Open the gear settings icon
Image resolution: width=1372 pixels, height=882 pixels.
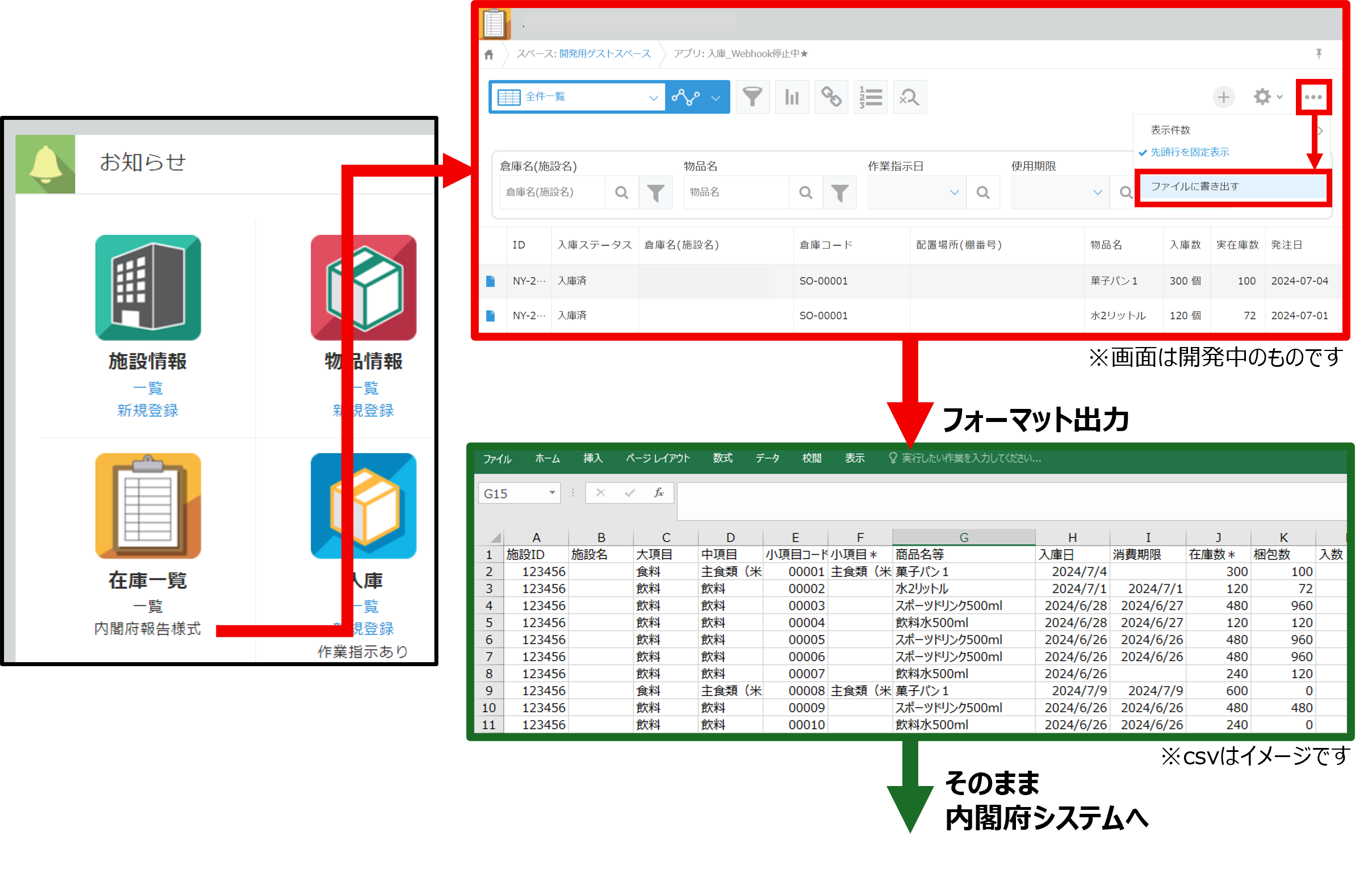(x=1262, y=97)
